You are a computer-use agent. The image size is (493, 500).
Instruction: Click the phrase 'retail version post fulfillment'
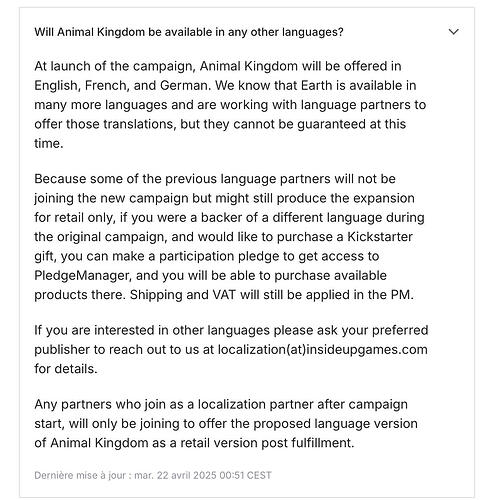tap(267, 443)
